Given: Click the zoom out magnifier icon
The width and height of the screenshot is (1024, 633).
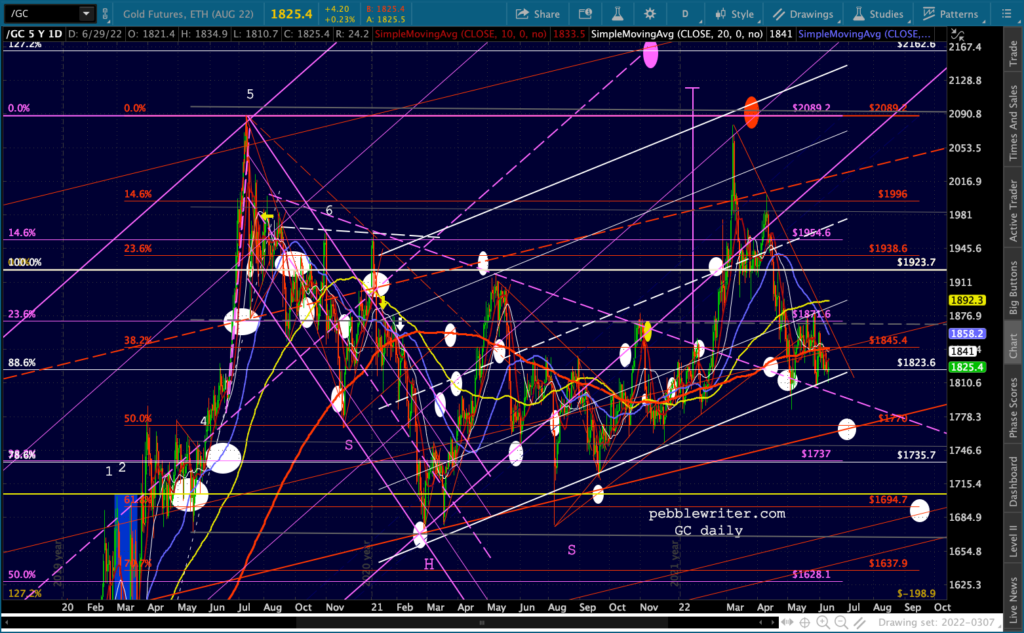Looking at the screenshot, I should click(x=842, y=623).
